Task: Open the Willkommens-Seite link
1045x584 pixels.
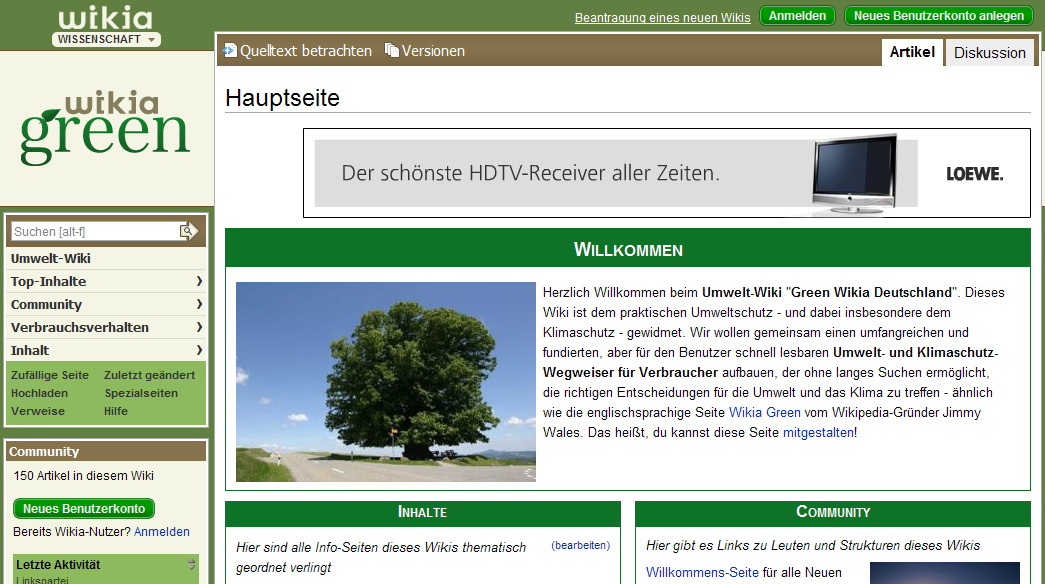Action: [702, 573]
